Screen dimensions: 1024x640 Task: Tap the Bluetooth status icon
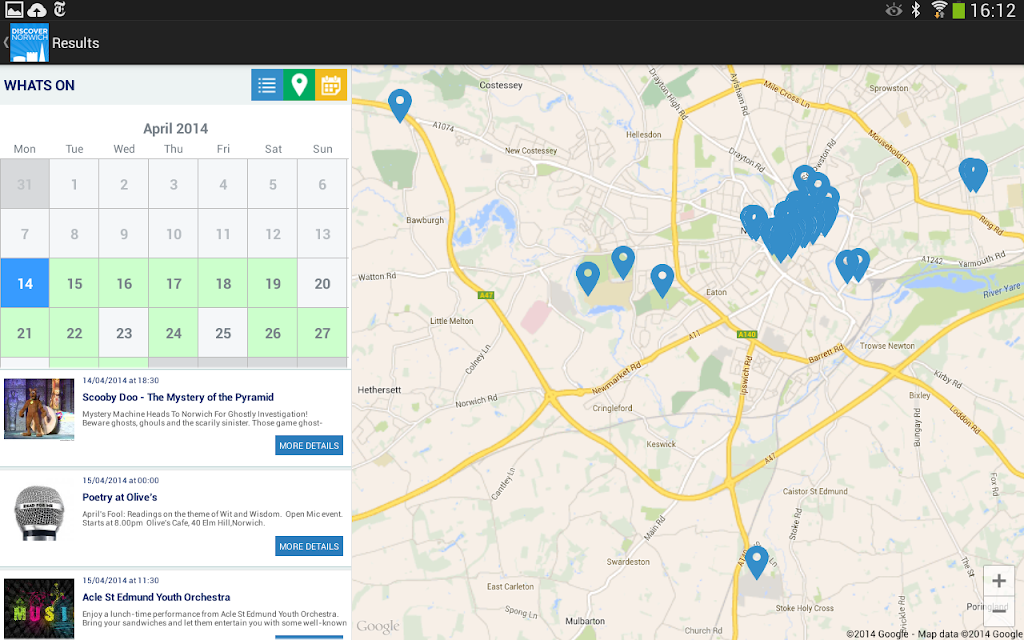pos(916,10)
